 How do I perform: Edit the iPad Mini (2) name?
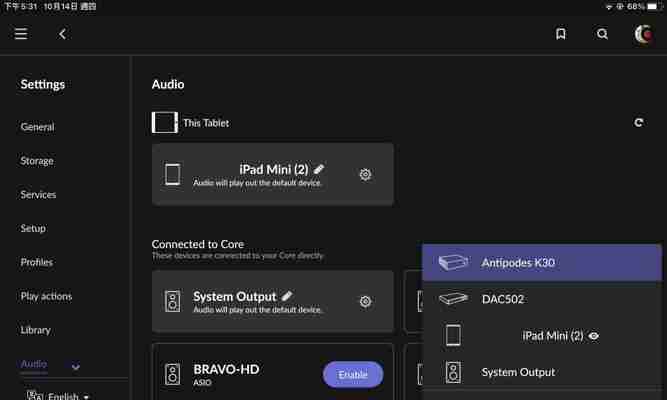(x=319, y=169)
